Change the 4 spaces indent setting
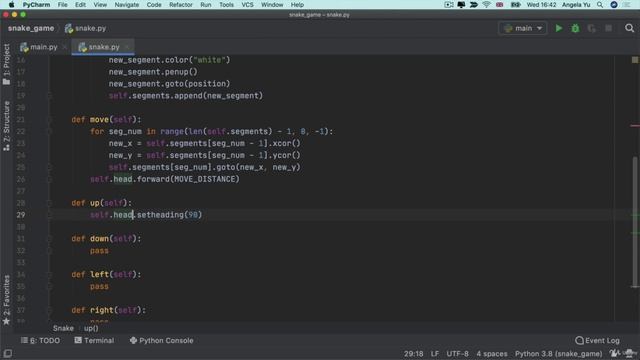Viewport: 640px width, 360px height. pyautogui.click(x=492, y=354)
